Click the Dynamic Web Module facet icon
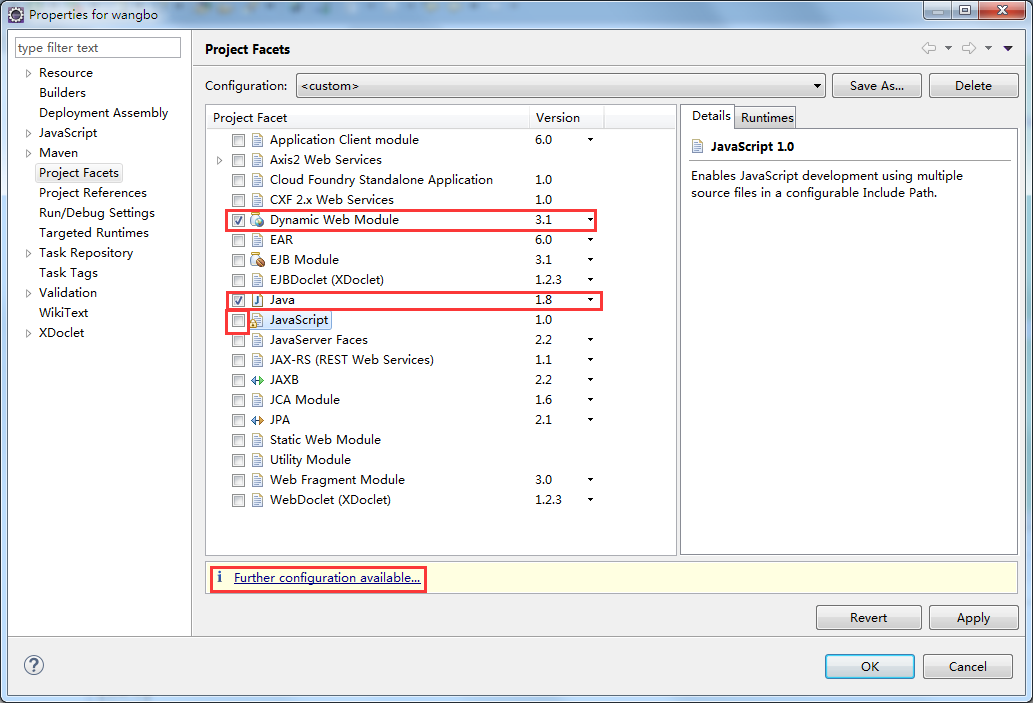The image size is (1033, 703). pyautogui.click(x=257, y=220)
